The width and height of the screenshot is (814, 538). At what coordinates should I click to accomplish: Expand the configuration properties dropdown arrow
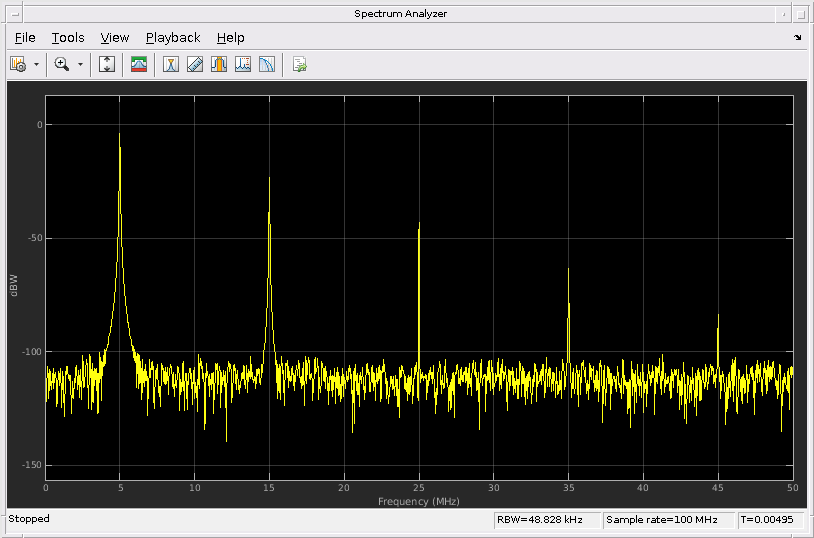(37, 64)
